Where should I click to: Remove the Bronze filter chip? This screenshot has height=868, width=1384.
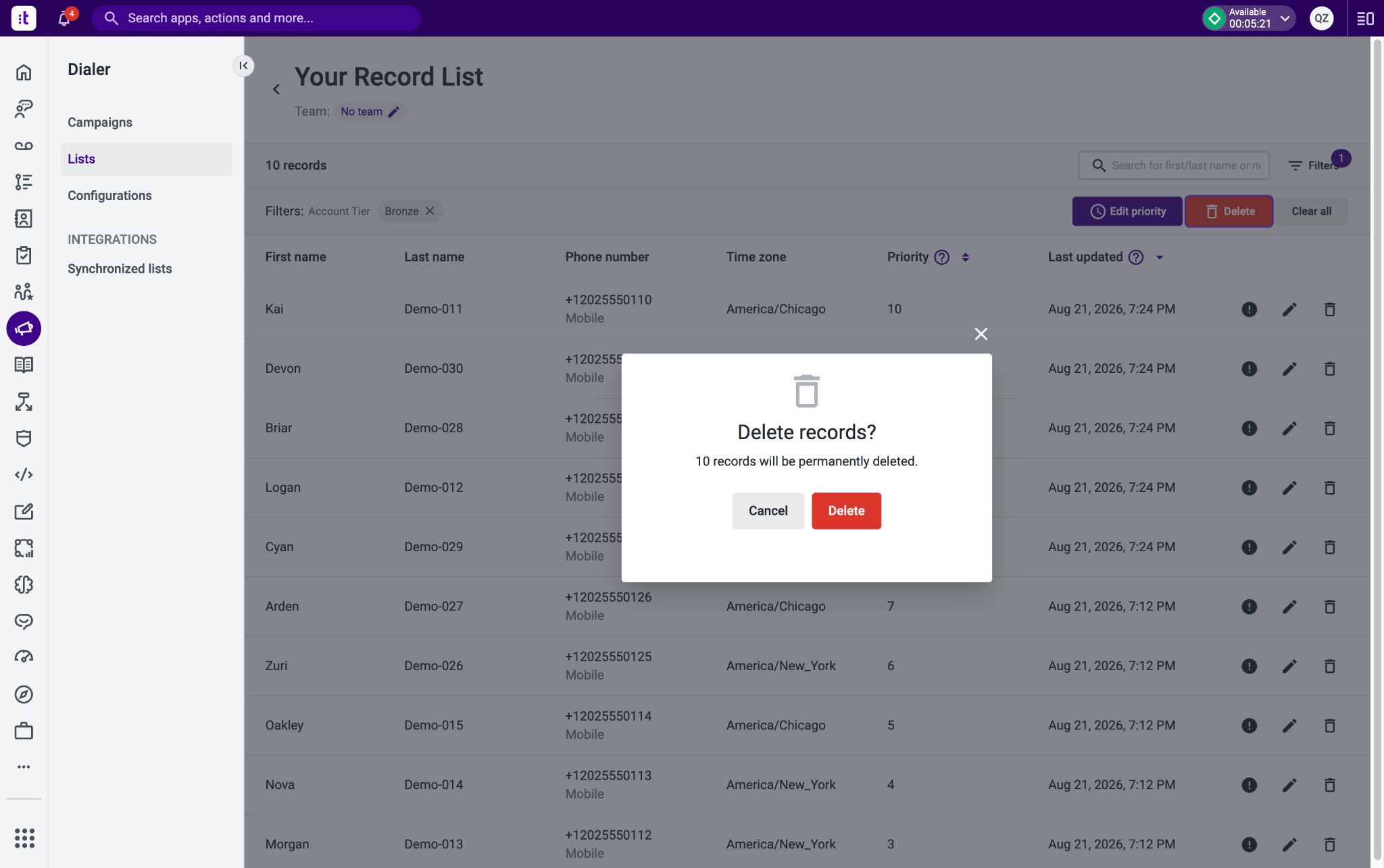(430, 211)
